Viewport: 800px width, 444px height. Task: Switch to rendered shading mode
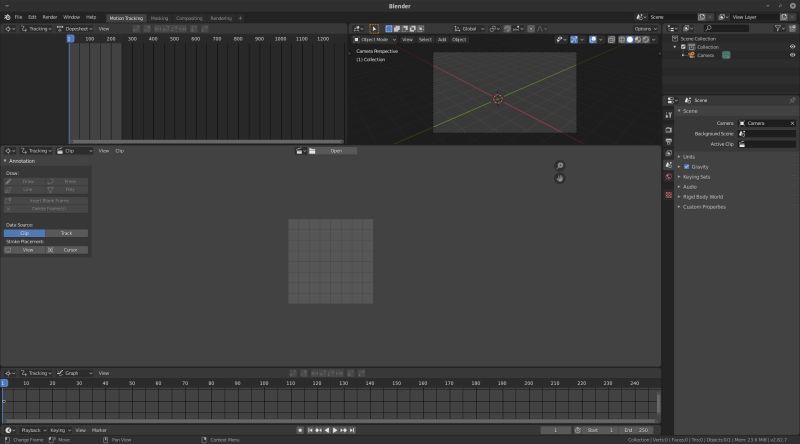[x=646, y=39]
